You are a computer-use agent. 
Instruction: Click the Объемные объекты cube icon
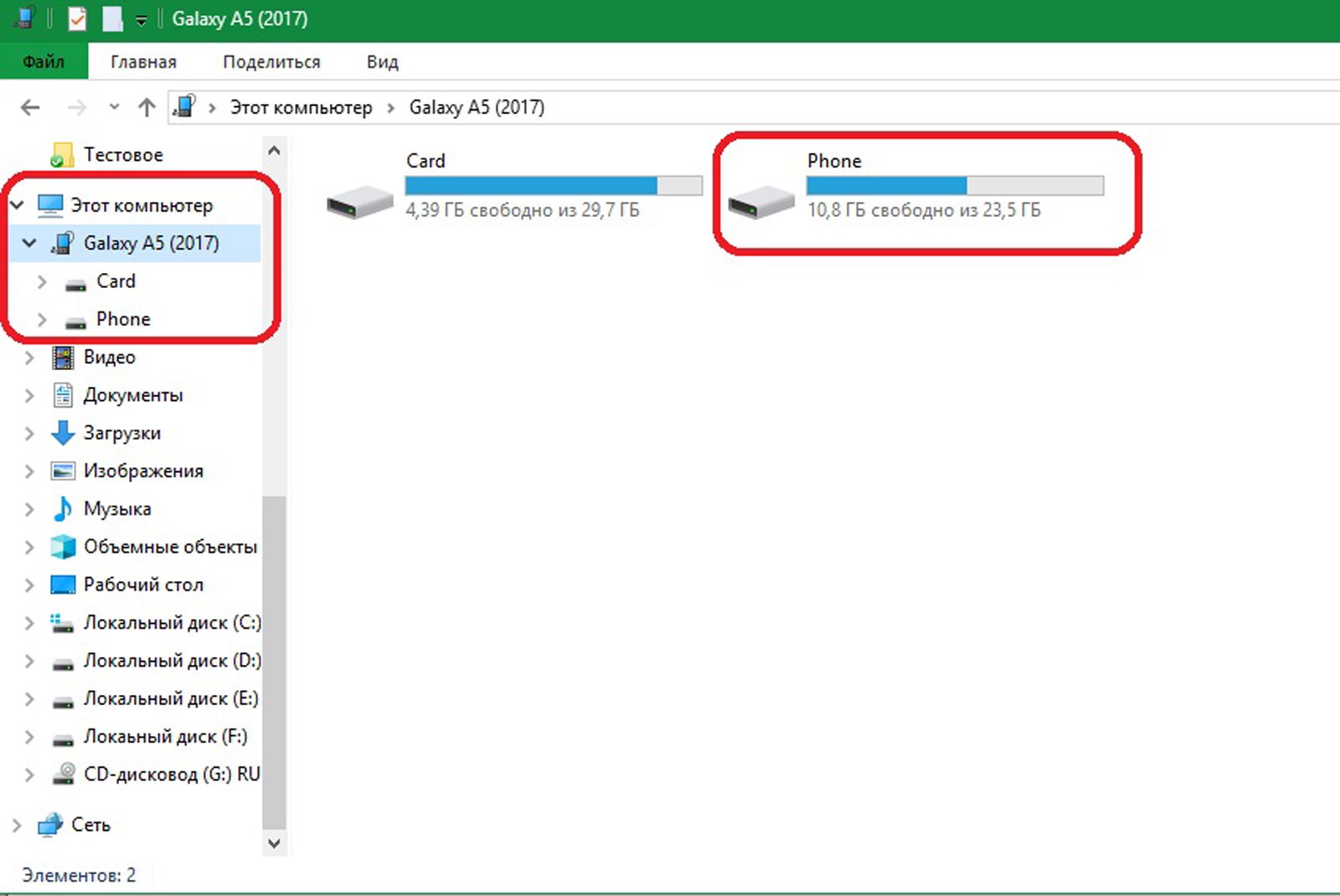tap(63, 547)
